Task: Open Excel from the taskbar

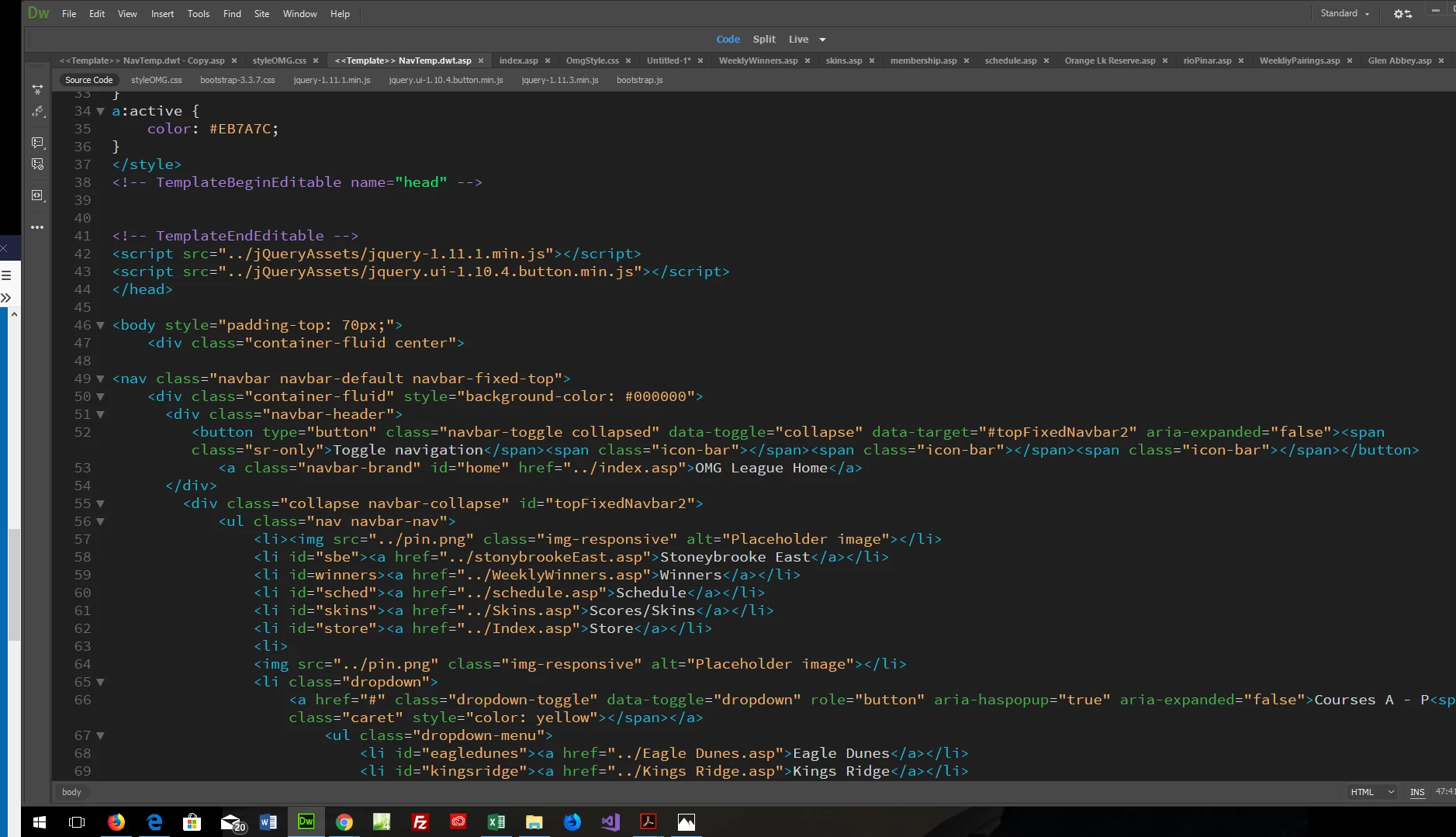Action: click(496, 822)
